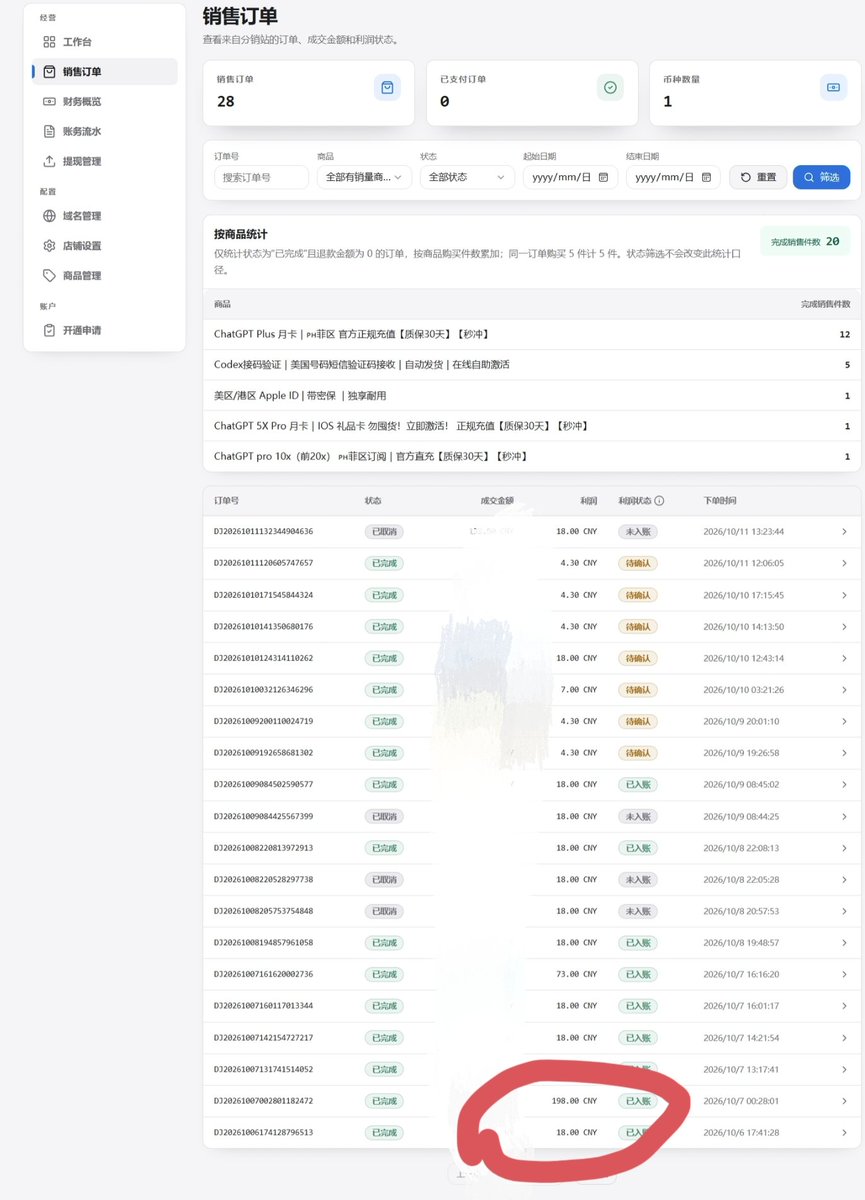
Task: Click the grid icon beside 工作台
Action: tap(49, 42)
